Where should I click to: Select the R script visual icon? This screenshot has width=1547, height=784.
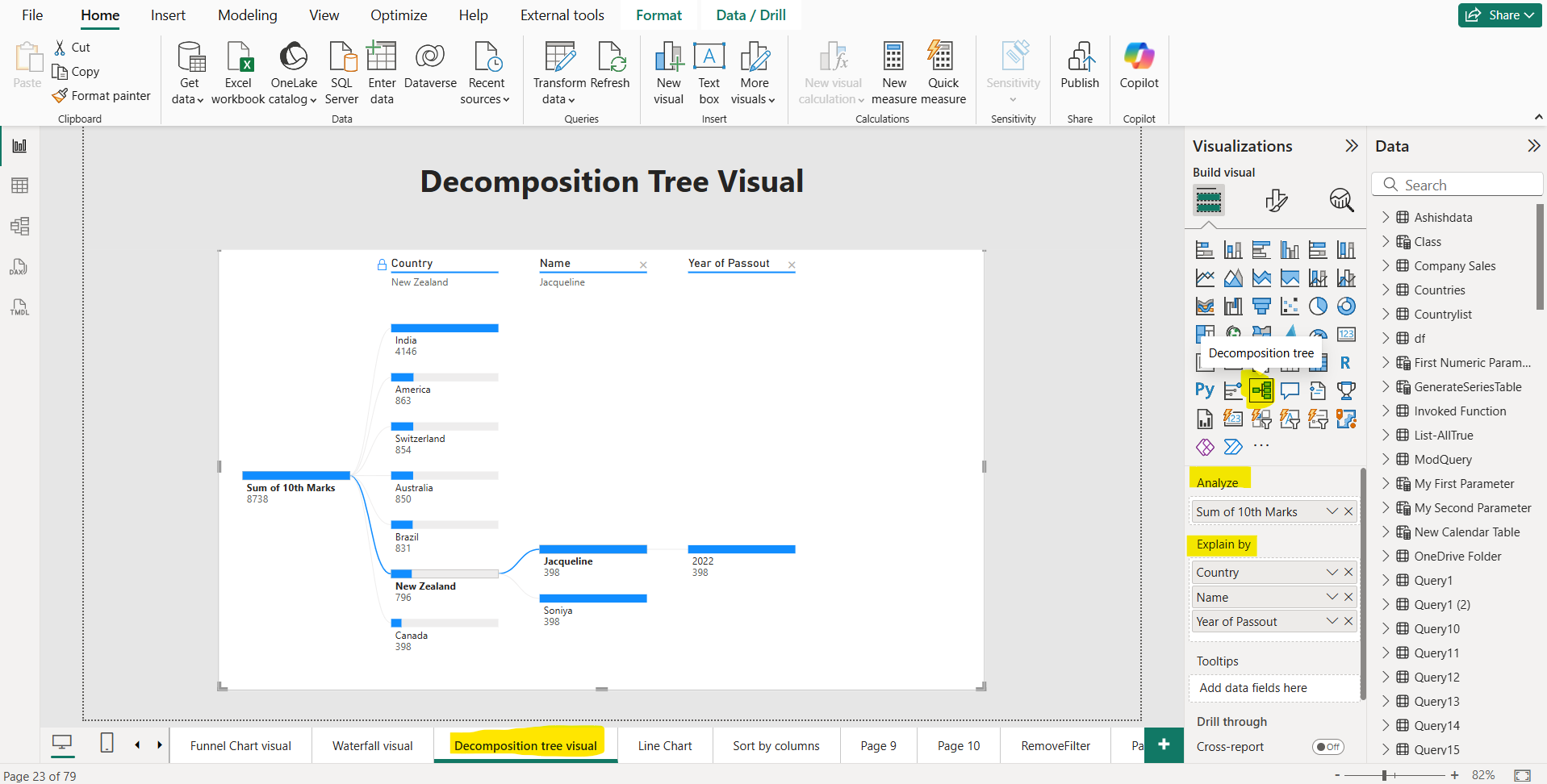pos(1345,361)
